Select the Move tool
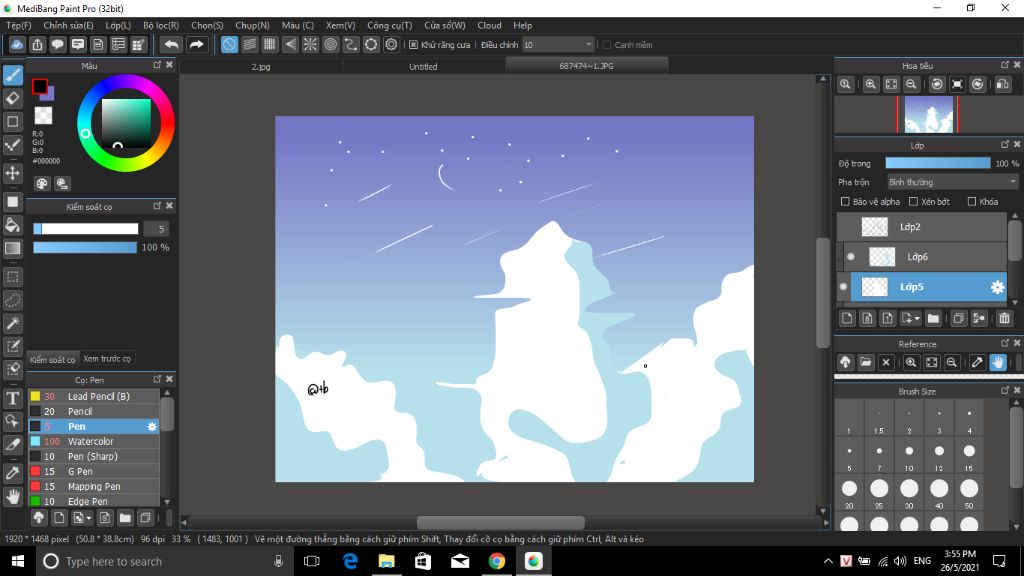The height and width of the screenshot is (576, 1024). 13,173
